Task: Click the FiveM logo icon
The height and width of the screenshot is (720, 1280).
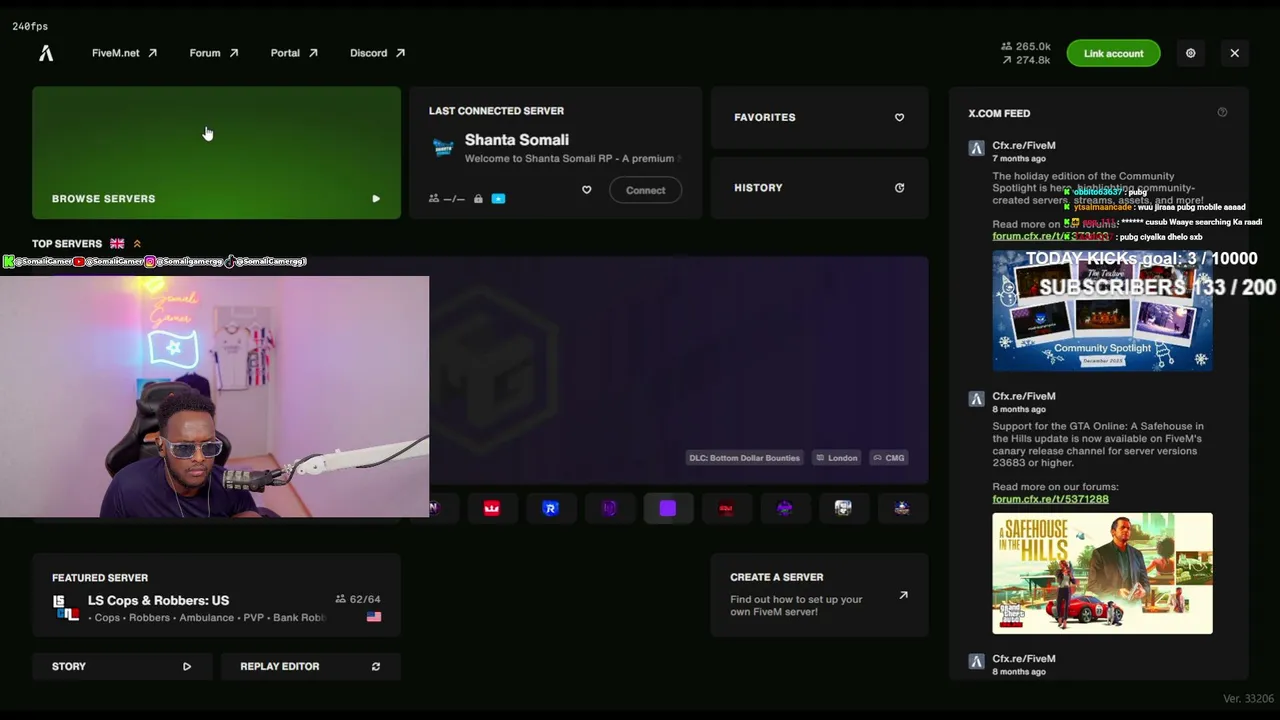Action: (x=46, y=53)
